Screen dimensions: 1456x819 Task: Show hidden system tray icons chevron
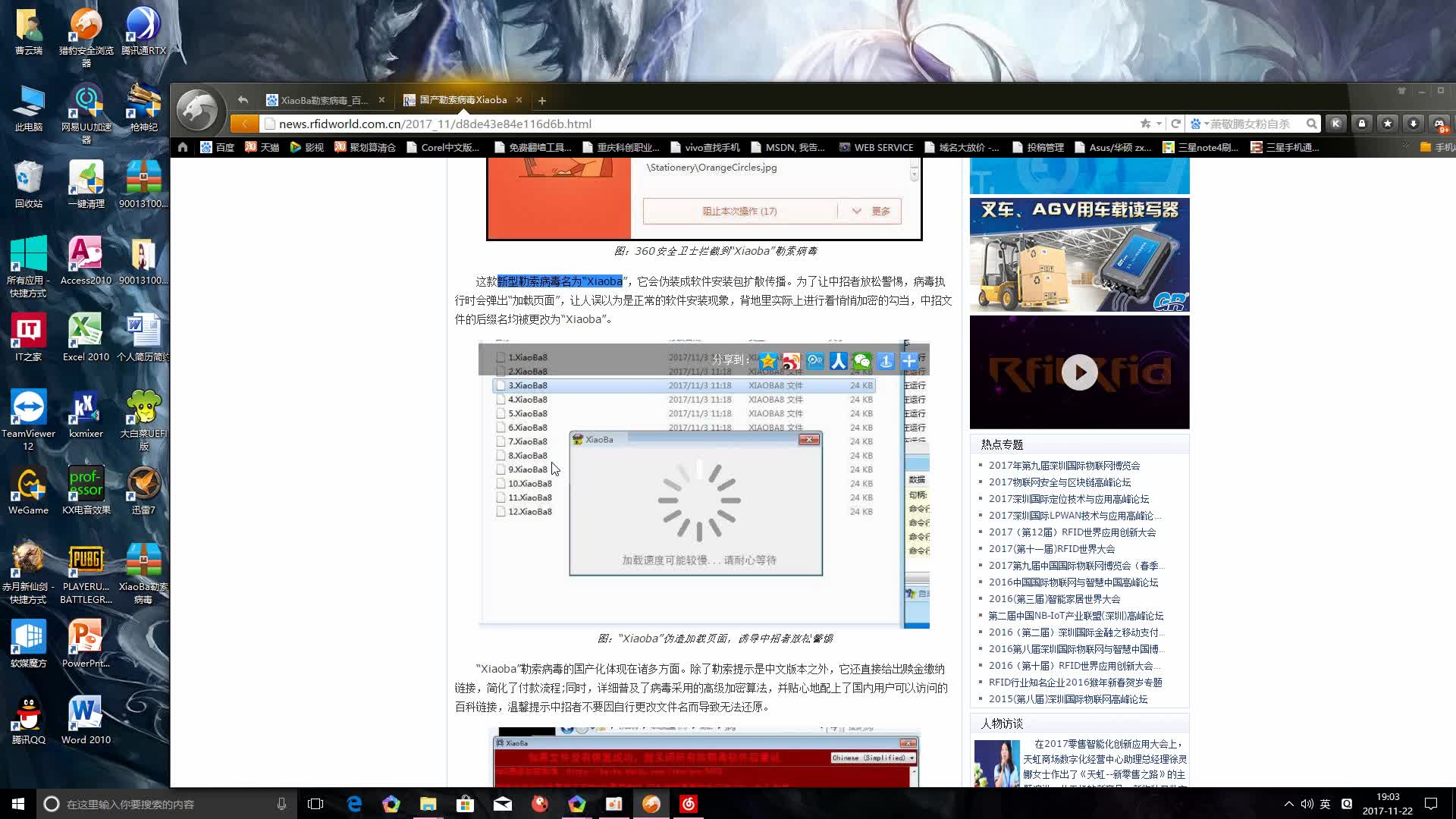pyautogui.click(x=1288, y=804)
